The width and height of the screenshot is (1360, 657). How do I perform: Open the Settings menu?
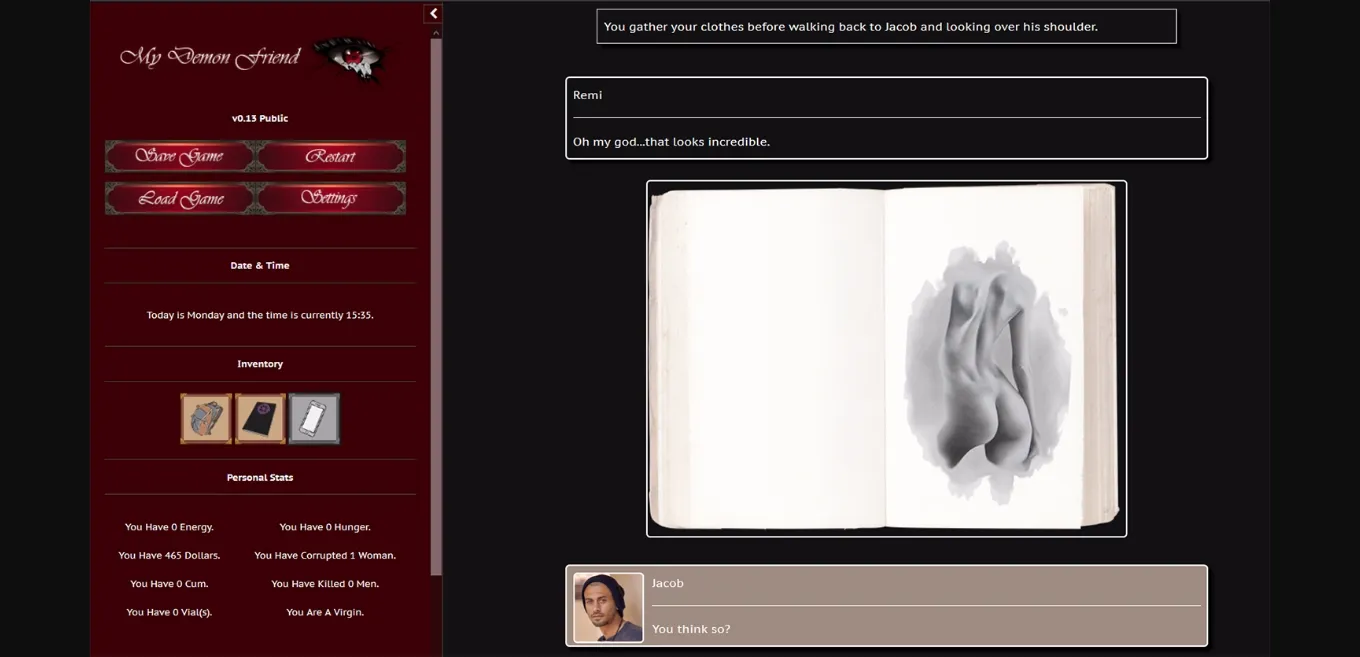(331, 198)
